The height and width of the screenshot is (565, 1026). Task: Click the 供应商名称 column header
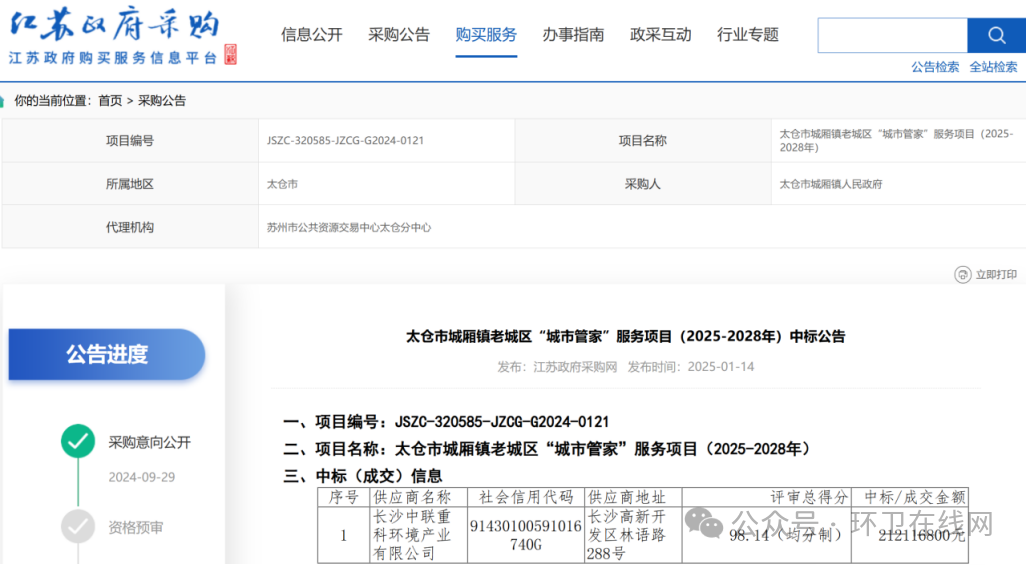tap(418, 498)
